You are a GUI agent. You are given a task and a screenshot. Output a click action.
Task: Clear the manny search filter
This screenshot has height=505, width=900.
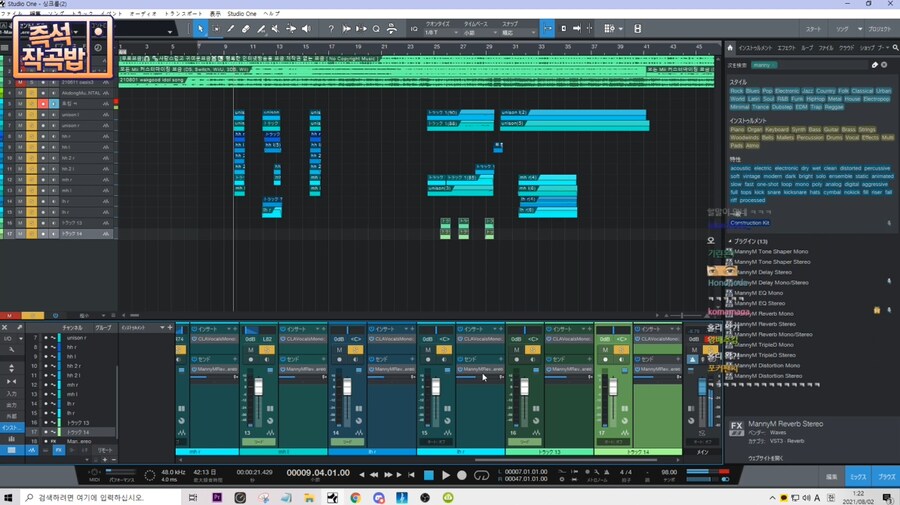(x=884, y=65)
